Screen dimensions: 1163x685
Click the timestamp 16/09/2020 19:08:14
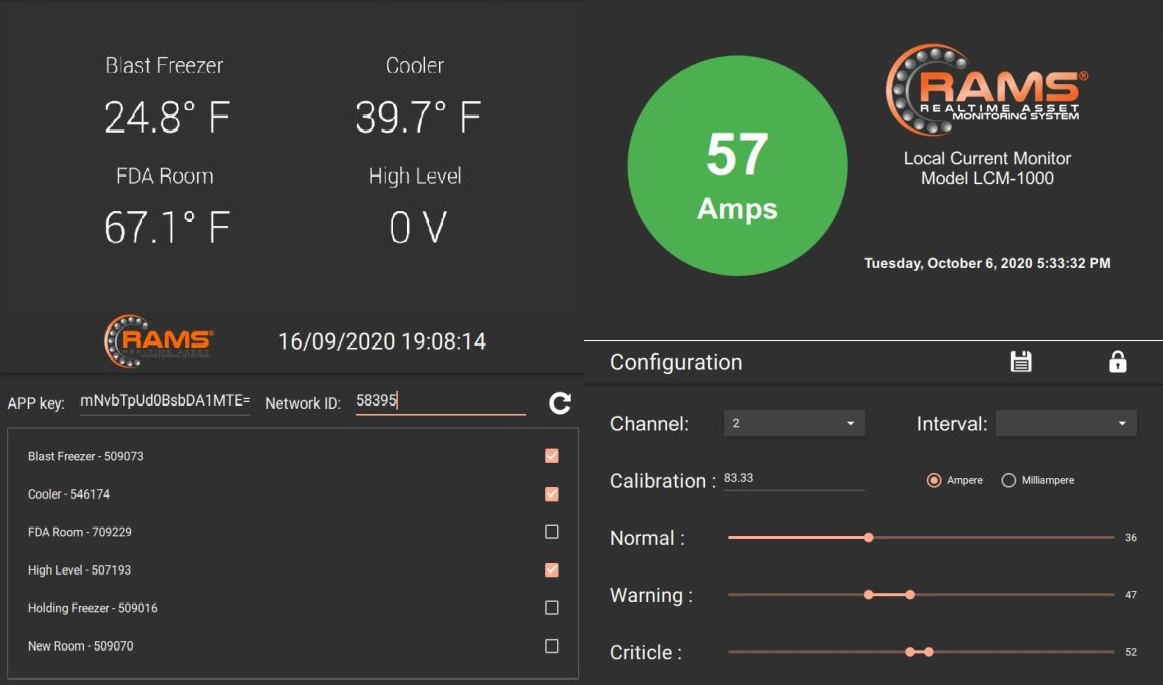382,341
